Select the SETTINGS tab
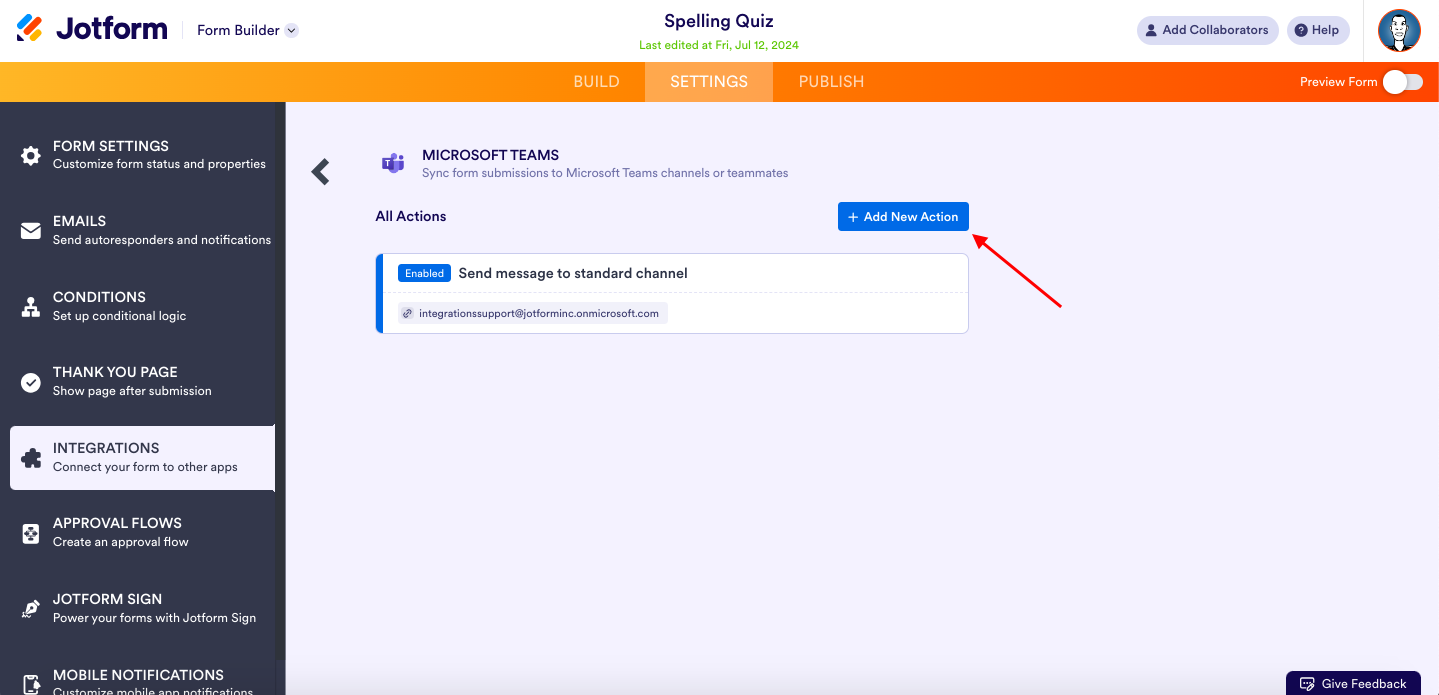Screen dimensions: 1439x695 (709, 82)
